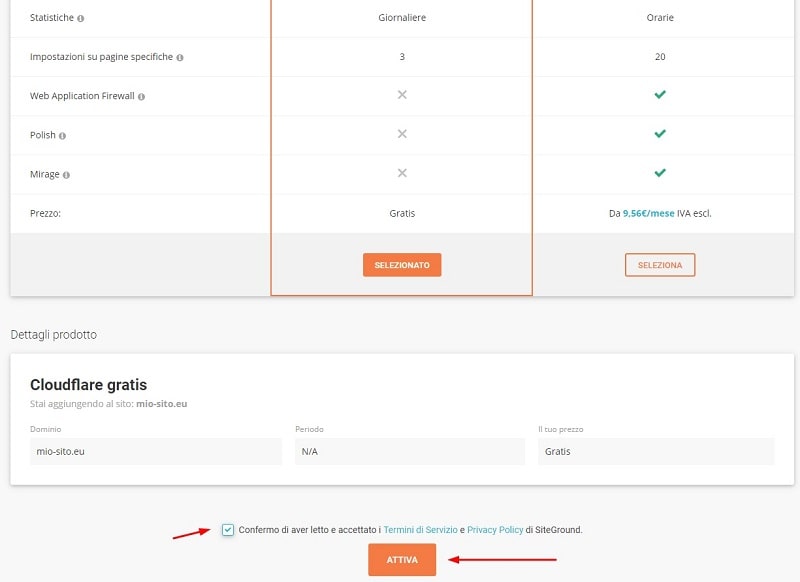Screen dimensions: 800x582
Task: Select the X mark in the Polish row
Action: [402, 134]
